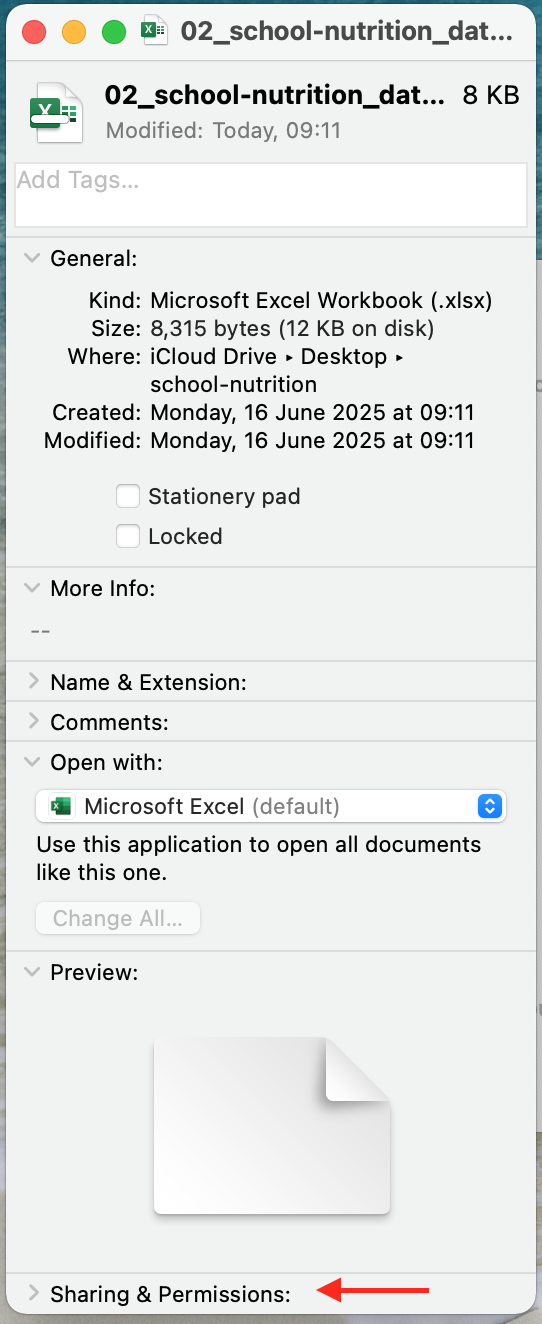Click the blank document preview thumbnail
The width and height of the screenshot is (542, 1324).
[x=271, y=1126]
